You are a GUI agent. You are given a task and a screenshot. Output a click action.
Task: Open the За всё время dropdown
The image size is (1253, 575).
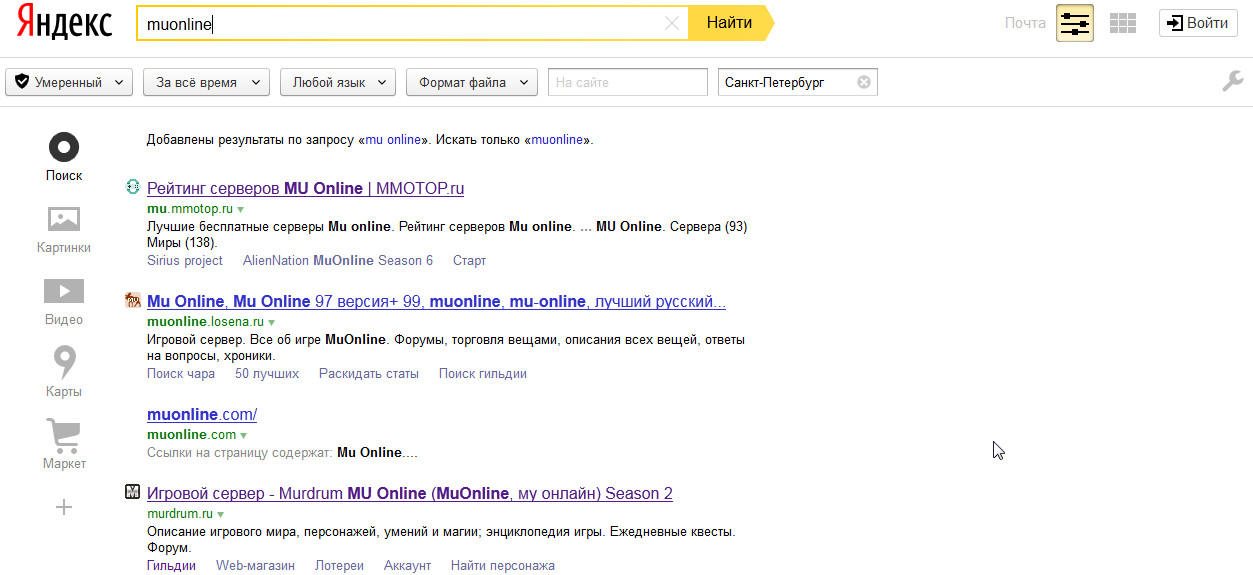207,83
